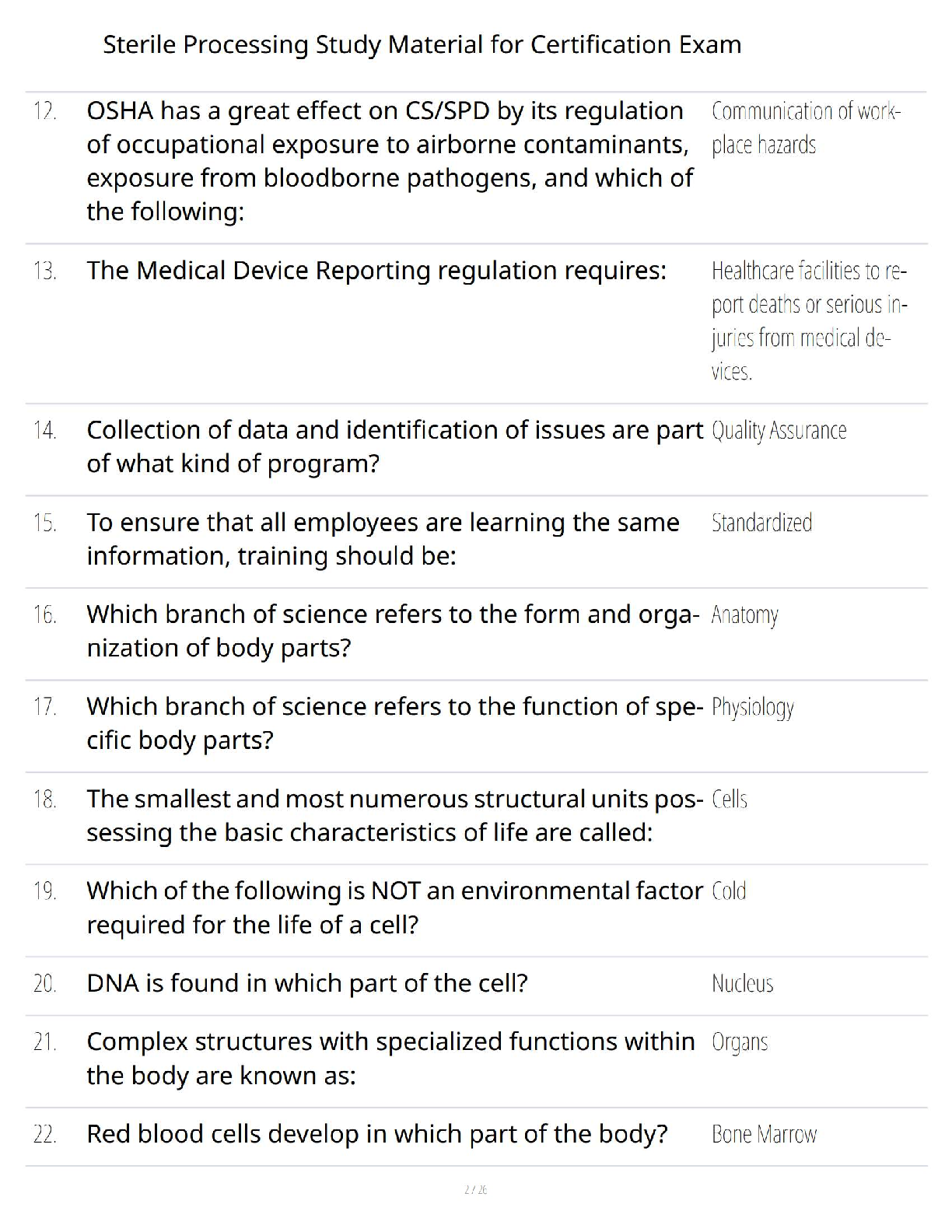Viewport: 952px width, 1232px height.
Task: Select the 'Quality Assurance' answer
Action: click(779, 430)
